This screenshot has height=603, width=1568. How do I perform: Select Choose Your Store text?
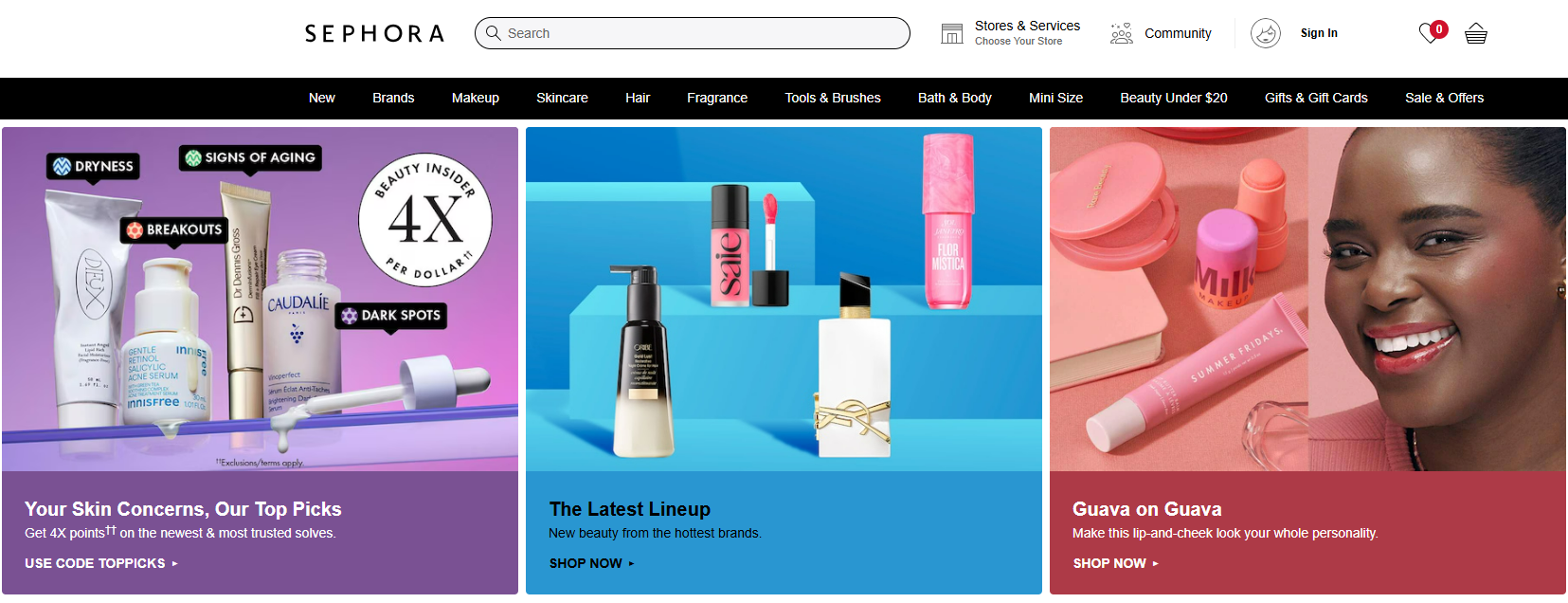coord(1018,42)
